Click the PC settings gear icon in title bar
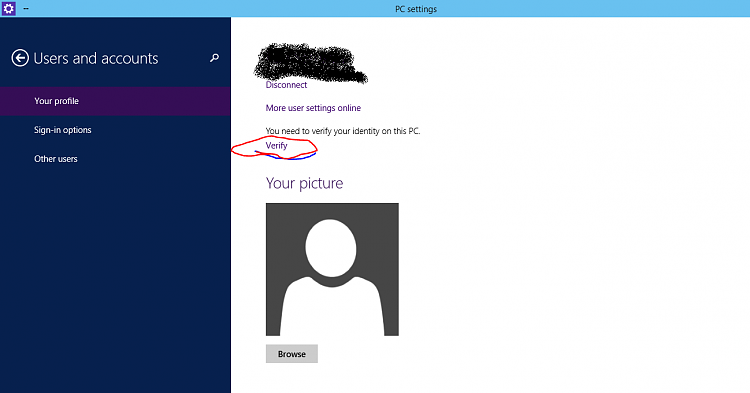 pos(9,8)
